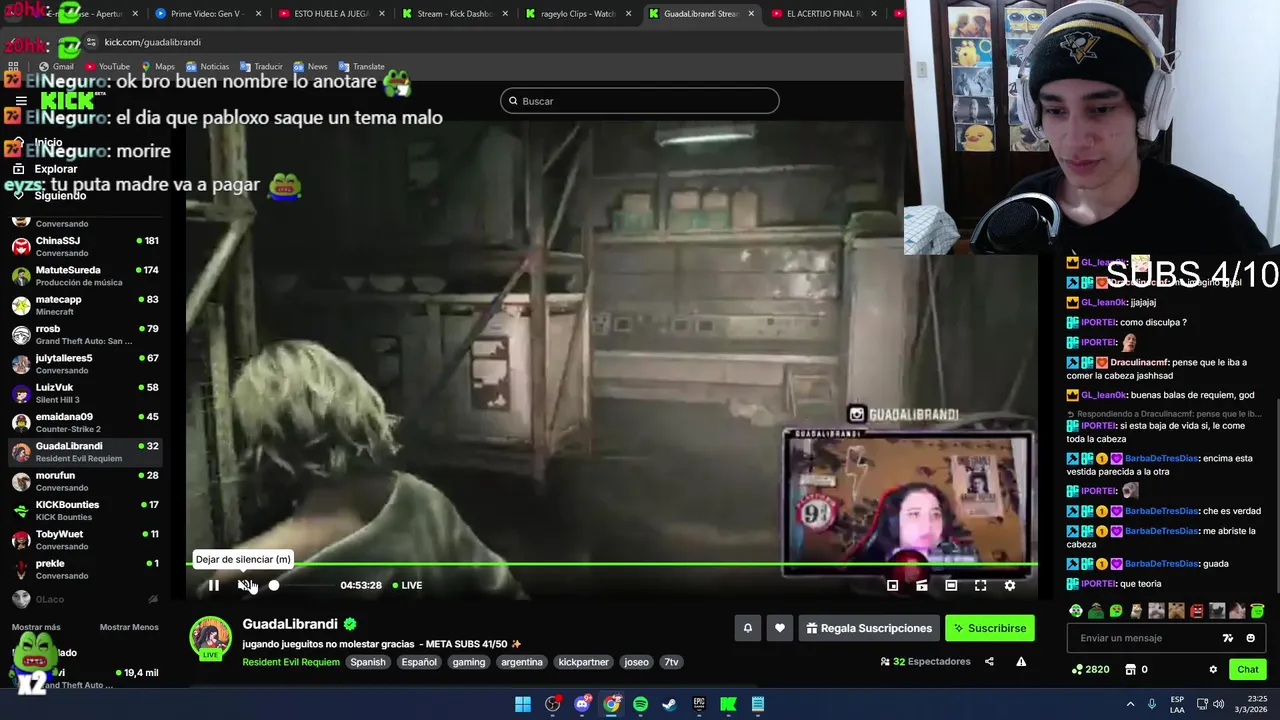Open video player settings gear
Viewport: 1280px width, 720px height.
(x=1010, y=585)
